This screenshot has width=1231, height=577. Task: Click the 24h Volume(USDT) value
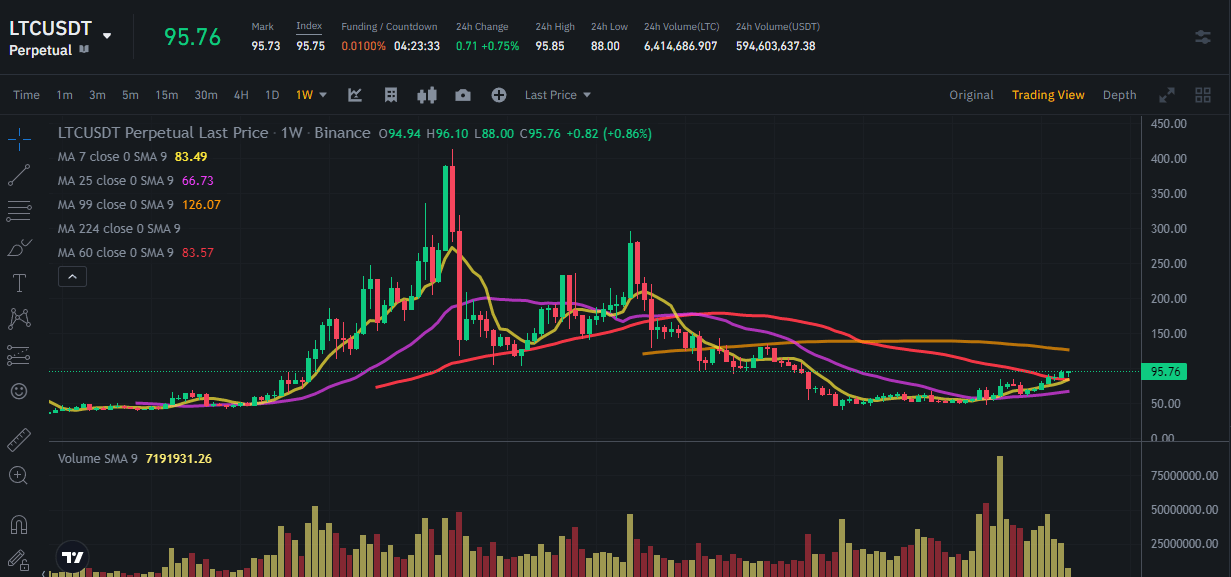pyautogui.click(x=775, y=46)
